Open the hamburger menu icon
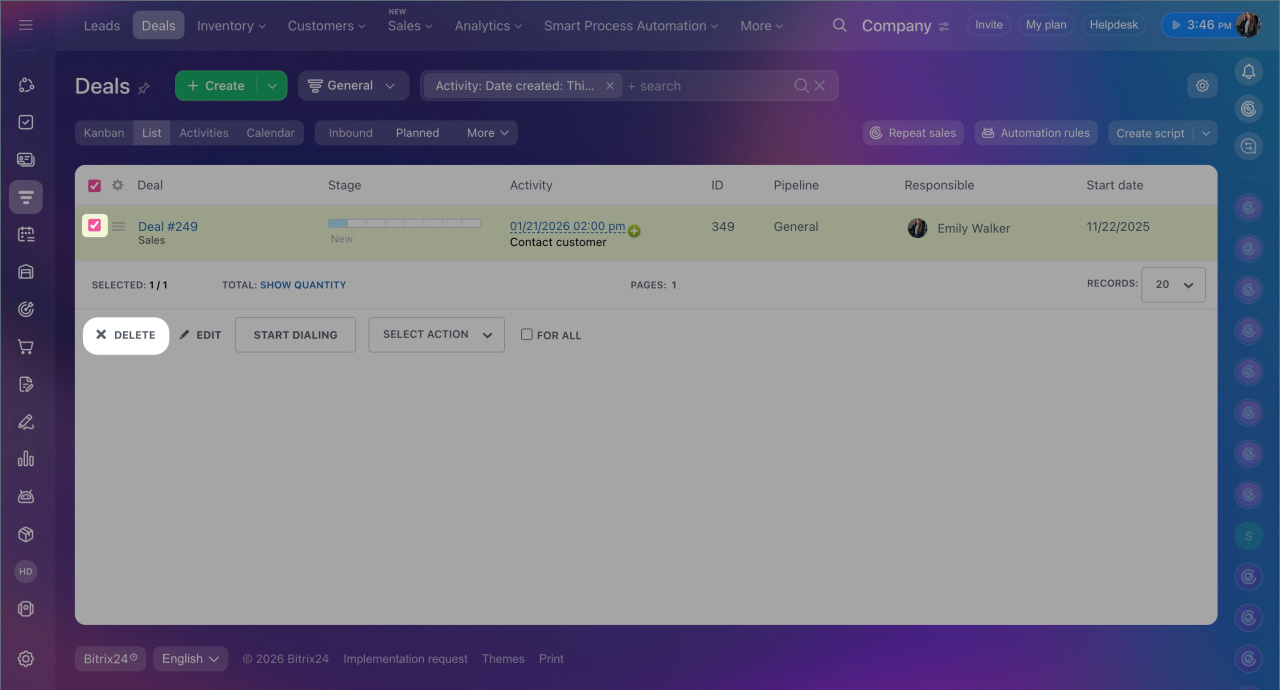This screenshot has width=1280, height=690. [x=26, y=26]
